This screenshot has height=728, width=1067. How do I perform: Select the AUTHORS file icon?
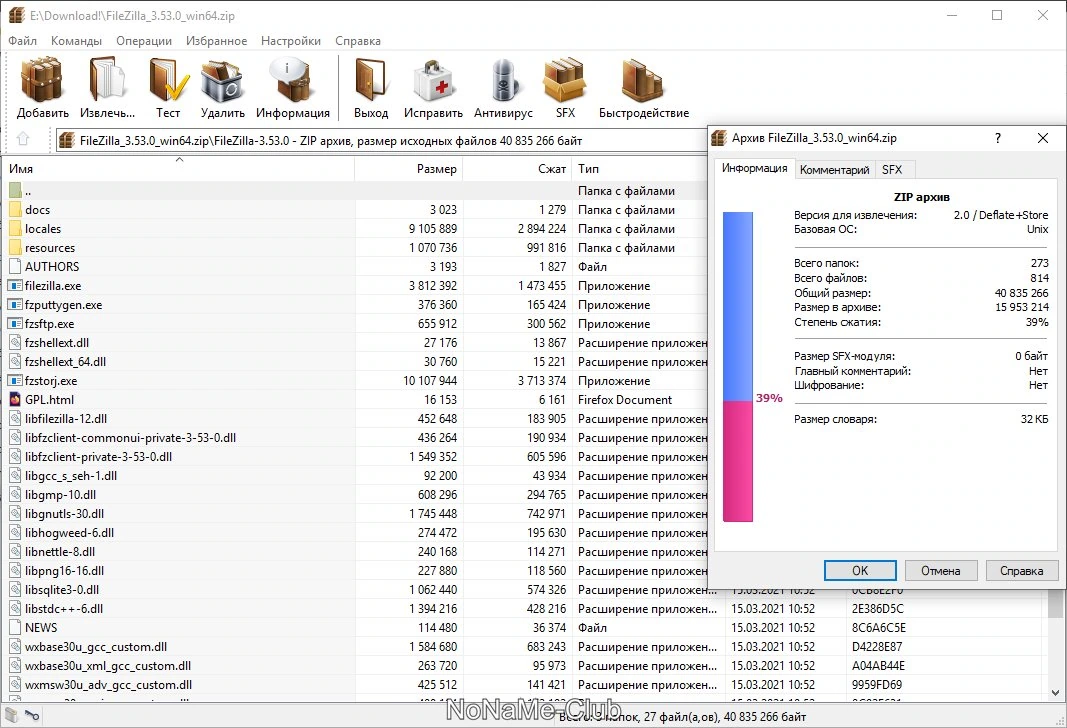click(x=16, y=267)
